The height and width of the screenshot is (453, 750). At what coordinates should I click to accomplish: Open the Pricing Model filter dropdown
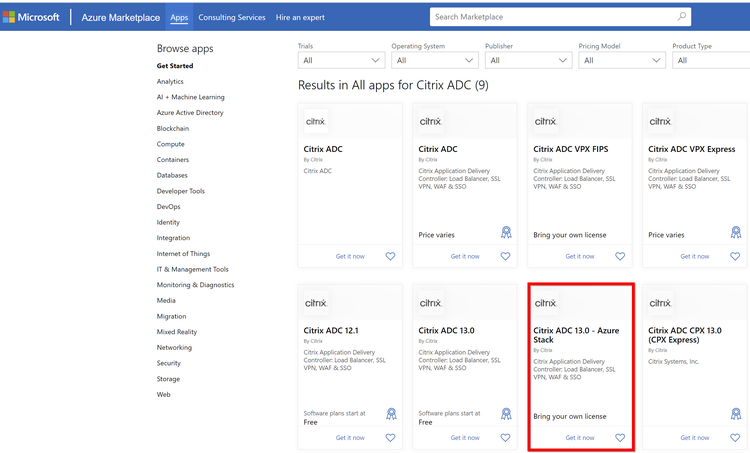pos(622,60)
